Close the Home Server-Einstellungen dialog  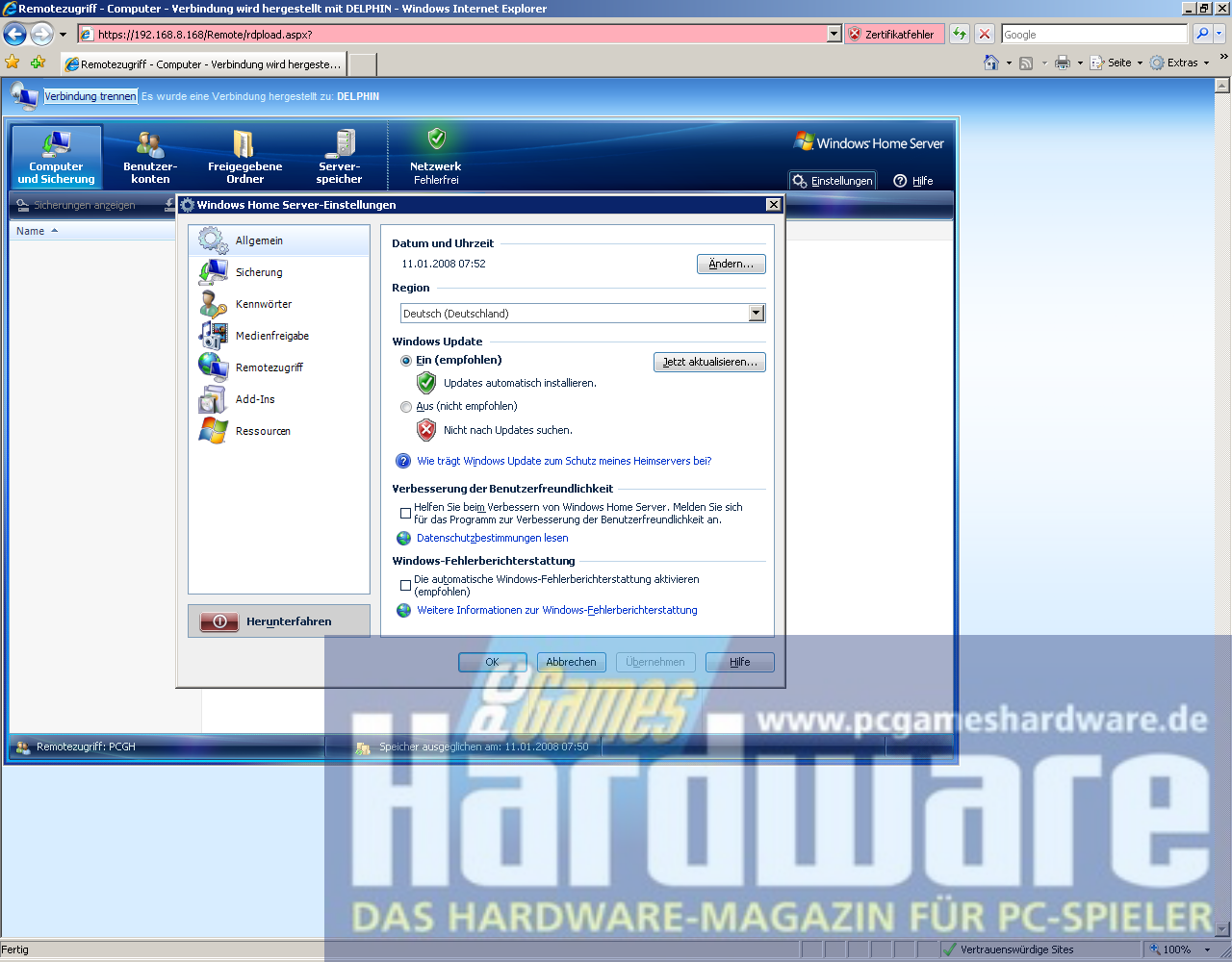click(x=773, y=205)
